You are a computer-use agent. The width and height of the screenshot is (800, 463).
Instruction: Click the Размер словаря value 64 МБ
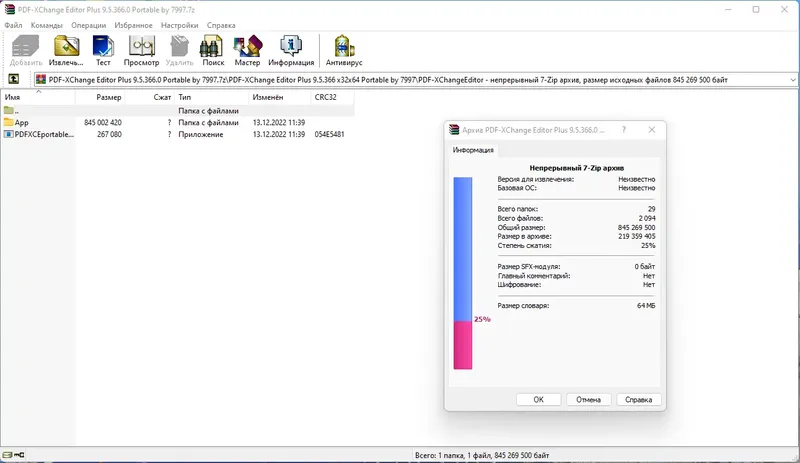pos(646,305)
